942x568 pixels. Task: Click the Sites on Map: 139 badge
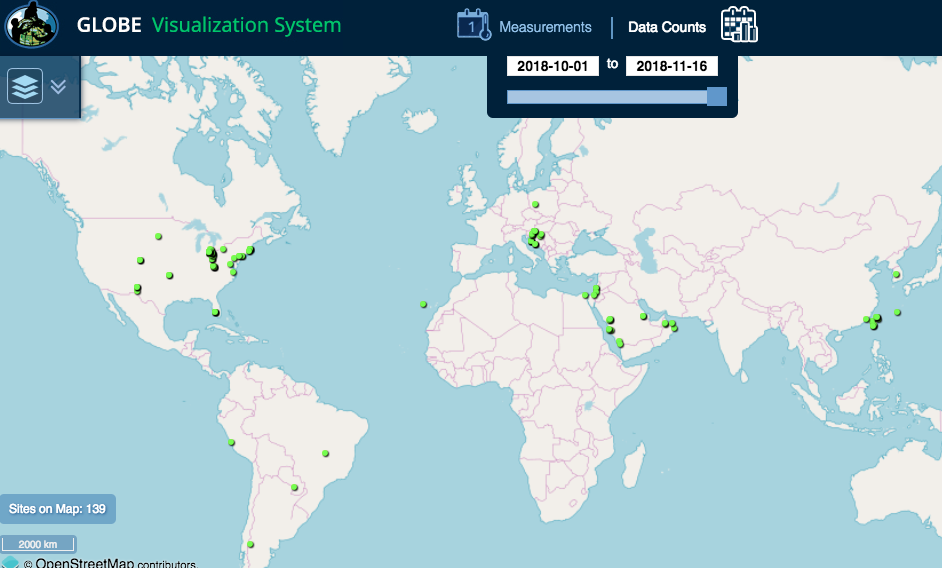(x=57, y=509)
